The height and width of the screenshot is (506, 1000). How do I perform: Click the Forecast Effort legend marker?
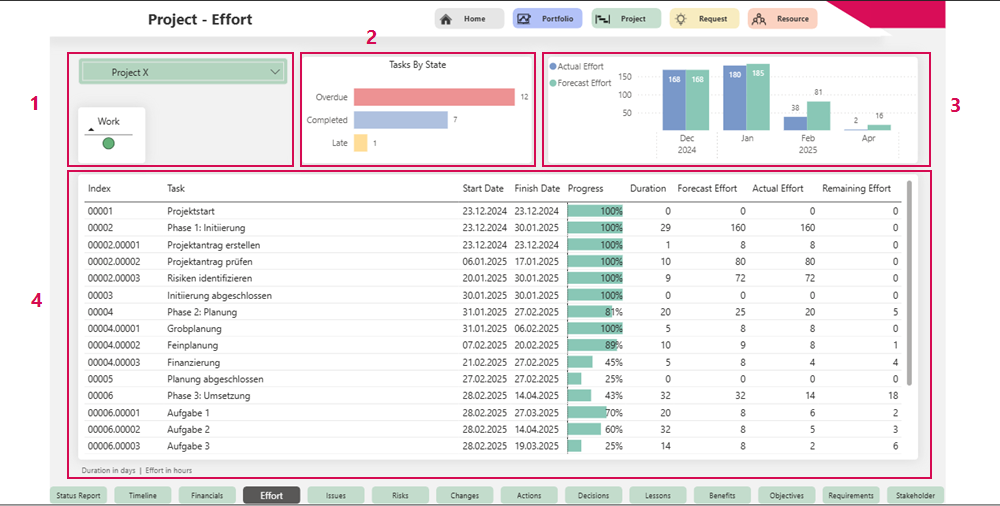pos(553,83)
